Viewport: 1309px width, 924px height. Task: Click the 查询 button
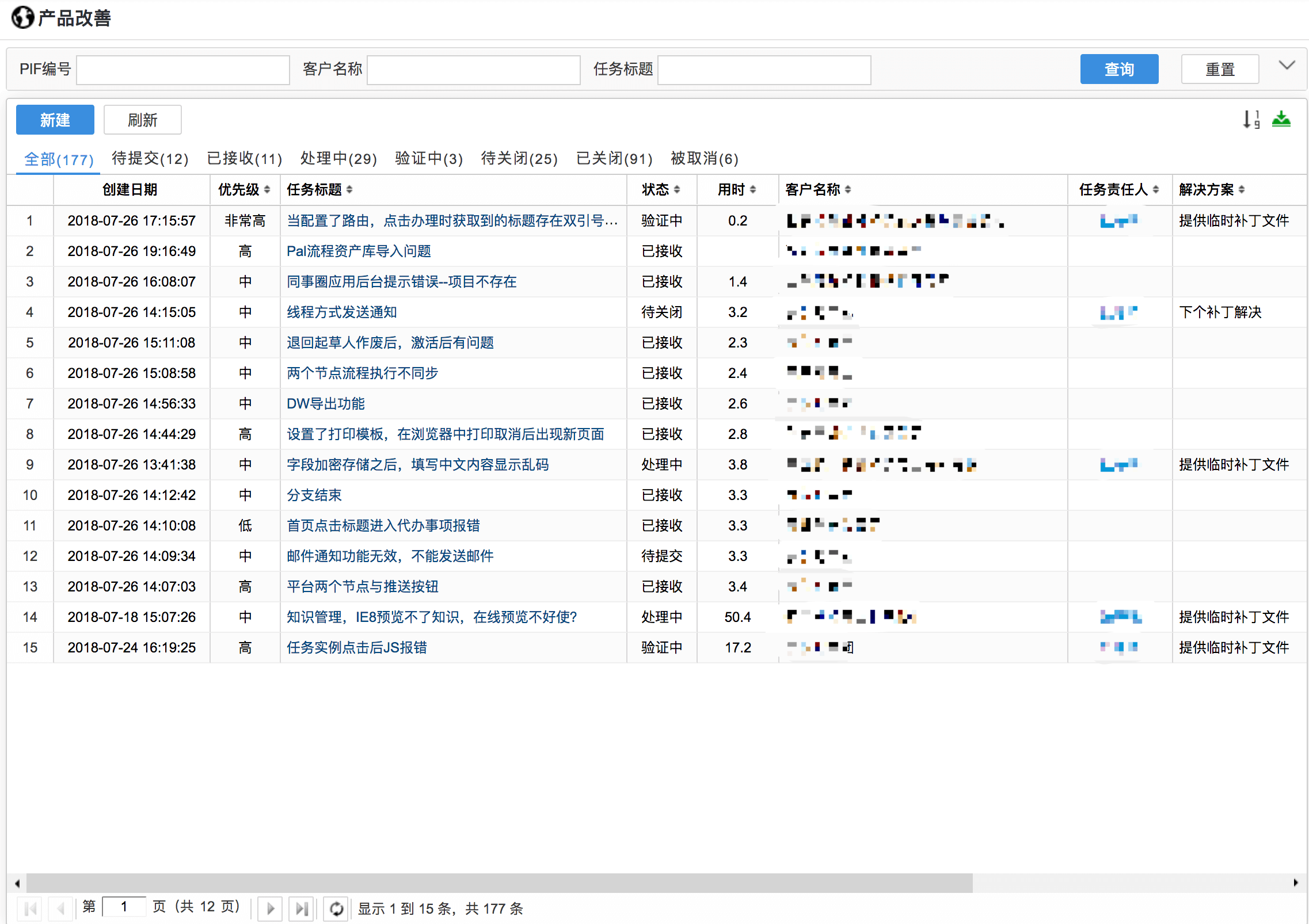1119,69
